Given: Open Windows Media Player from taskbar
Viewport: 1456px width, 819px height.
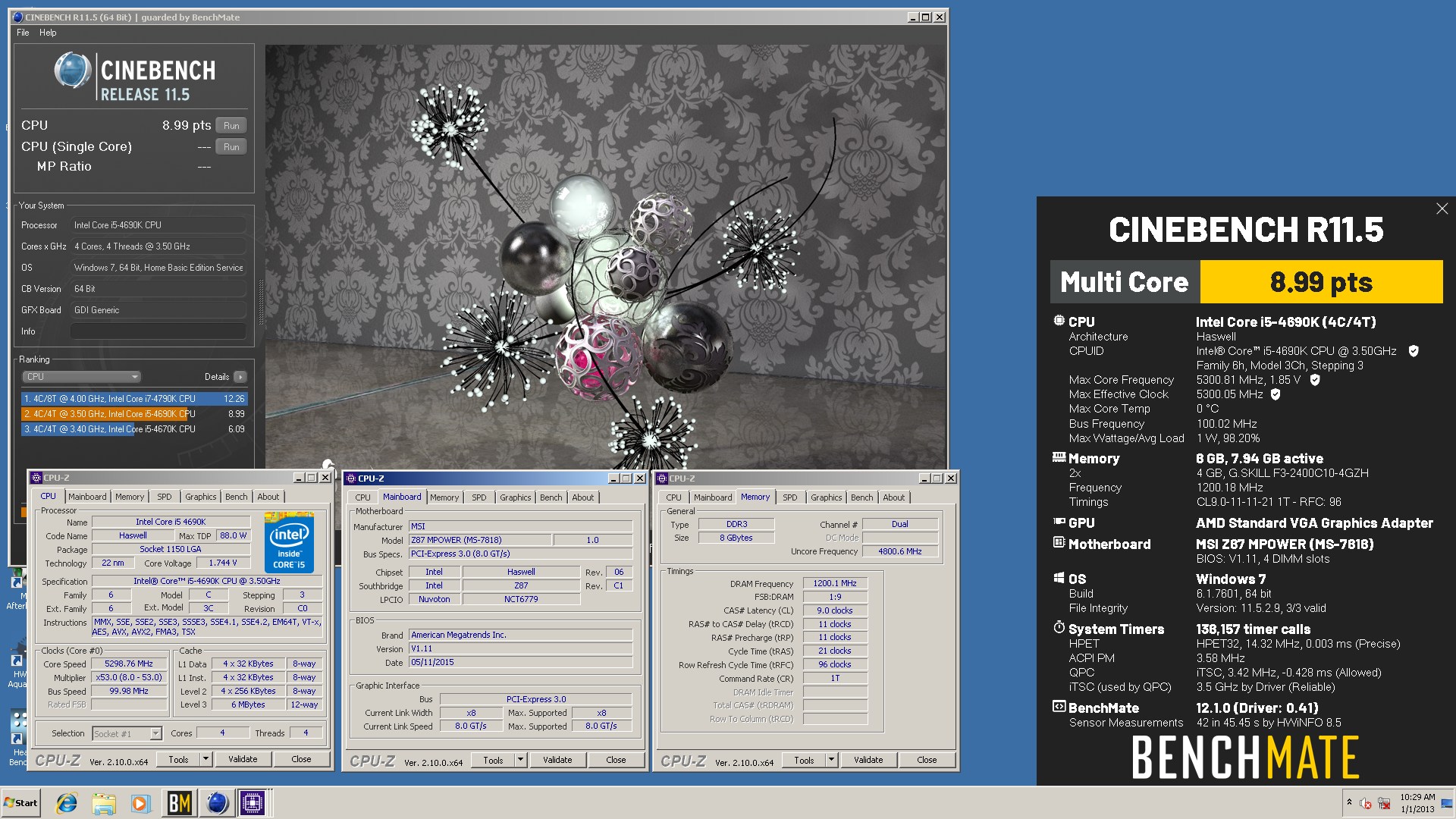Looking at the screenshot, I should 140,803.
